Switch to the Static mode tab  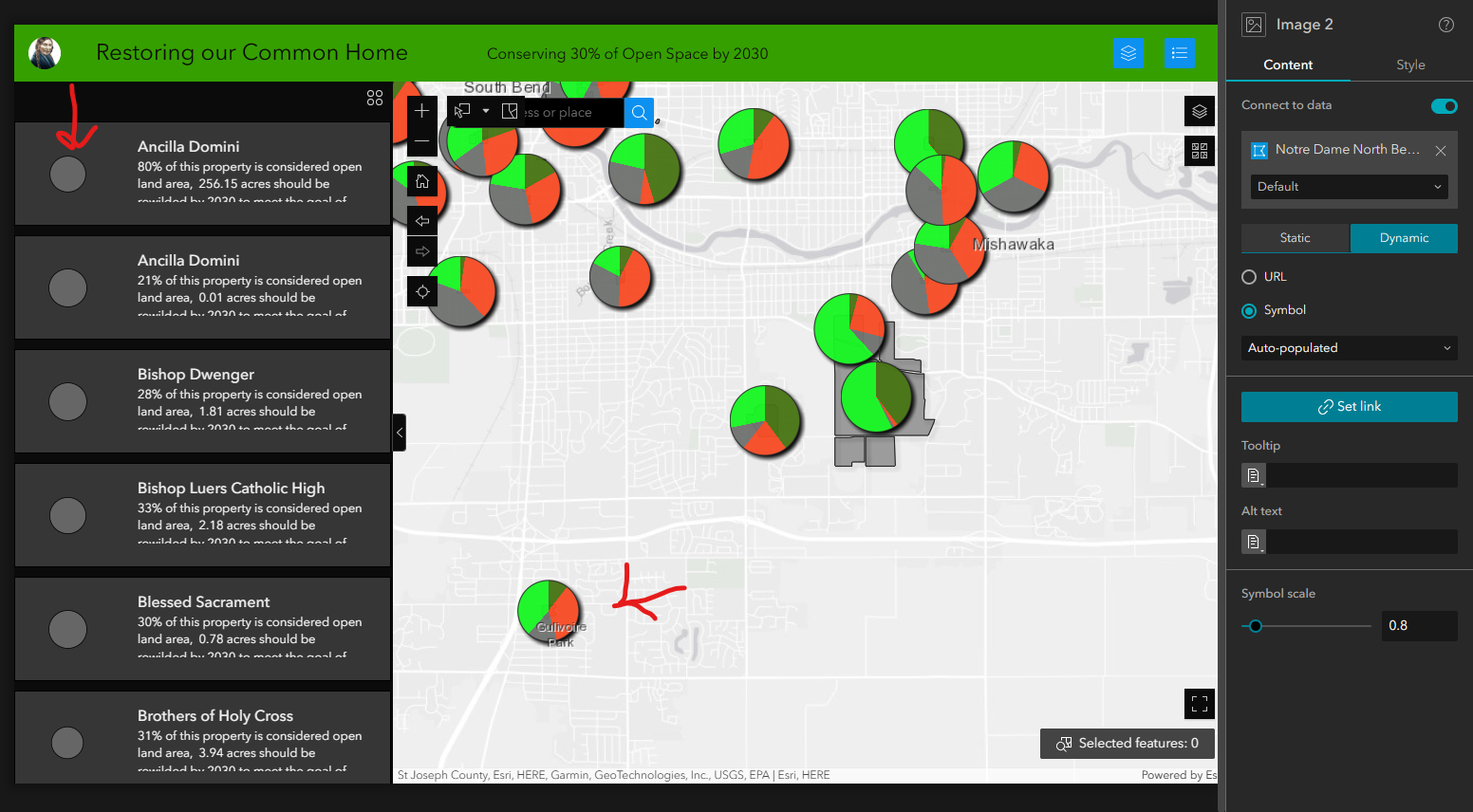pyautogui.click(x=1295, y=238)
